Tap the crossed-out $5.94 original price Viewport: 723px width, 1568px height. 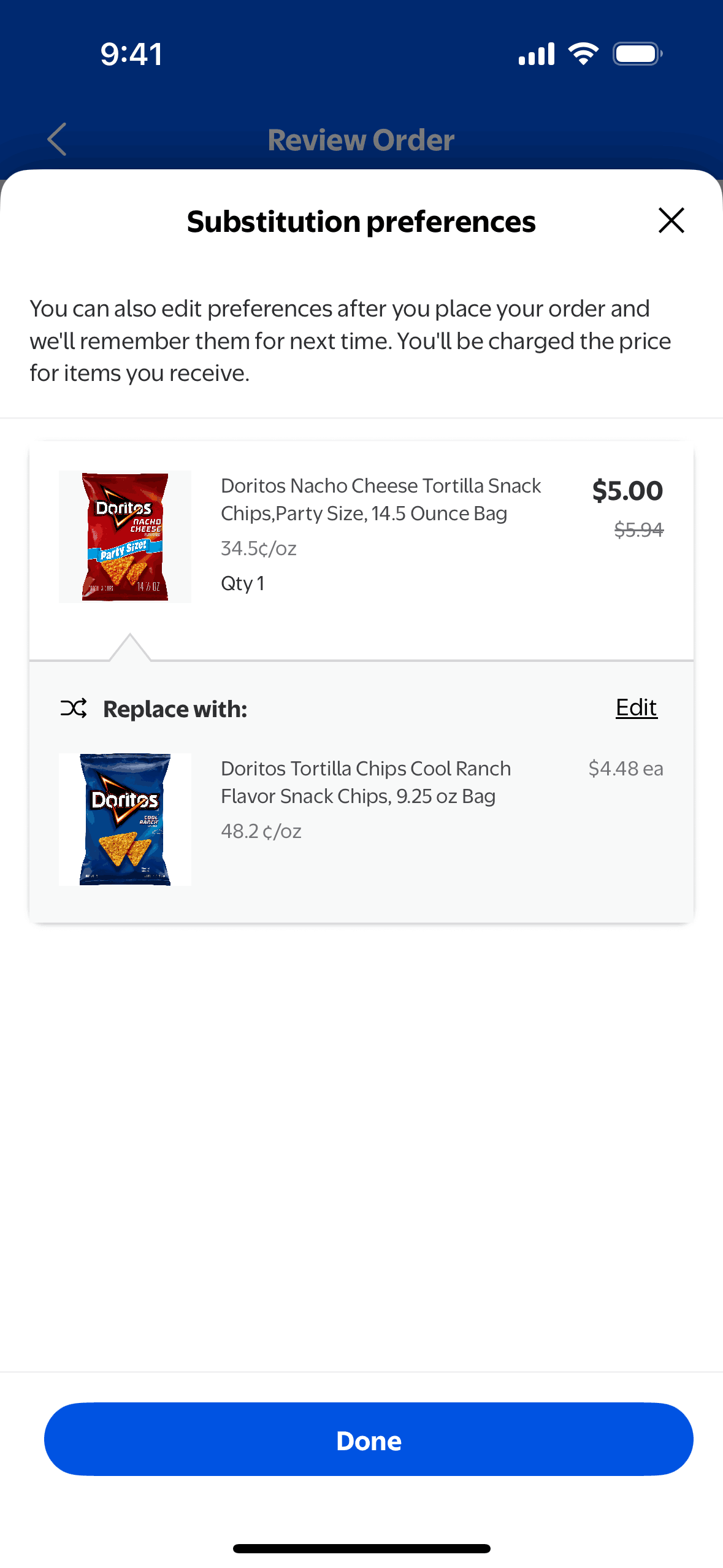click(638, 529)
